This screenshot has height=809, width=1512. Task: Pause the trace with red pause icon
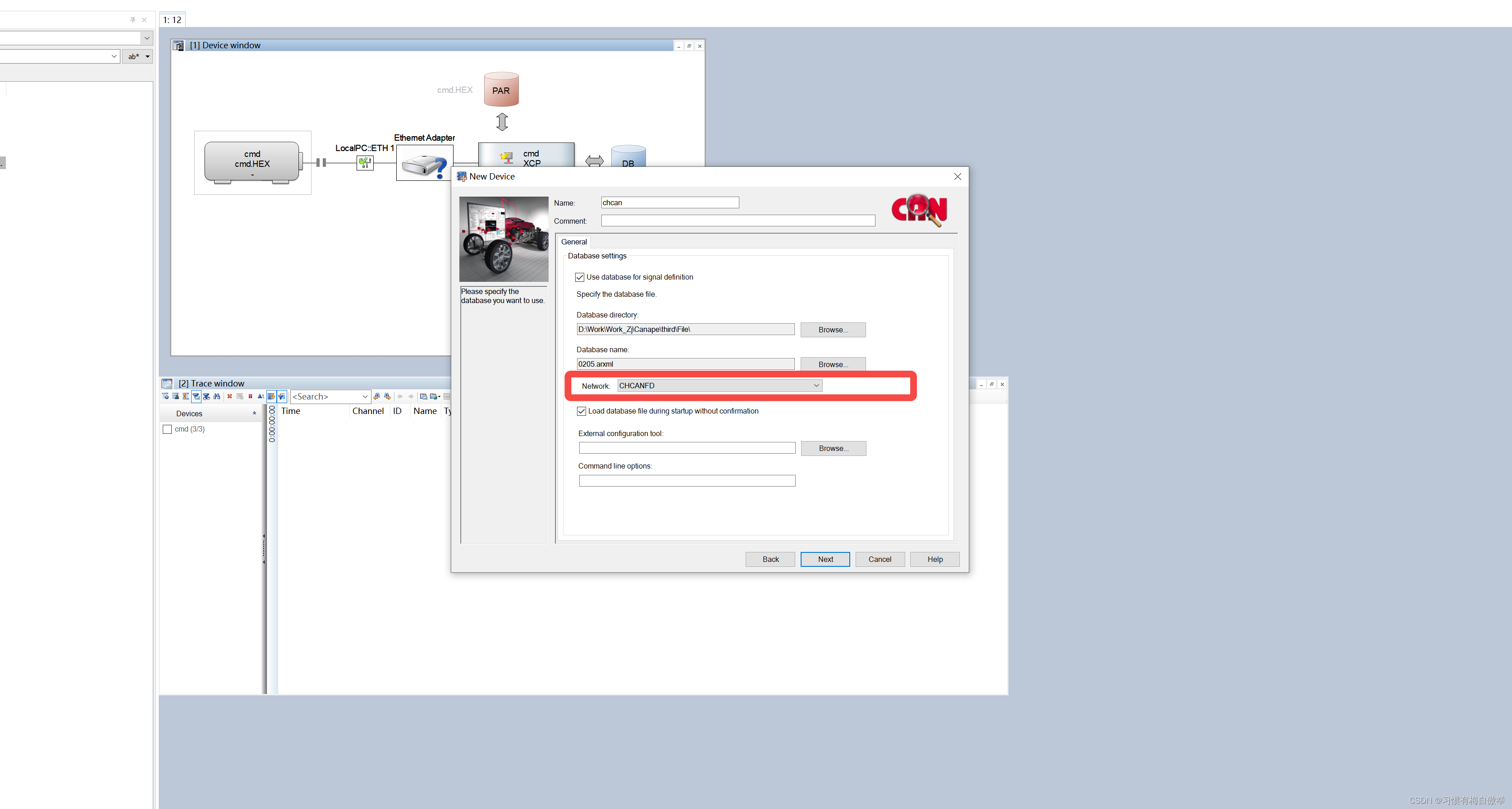coord(251,396)
